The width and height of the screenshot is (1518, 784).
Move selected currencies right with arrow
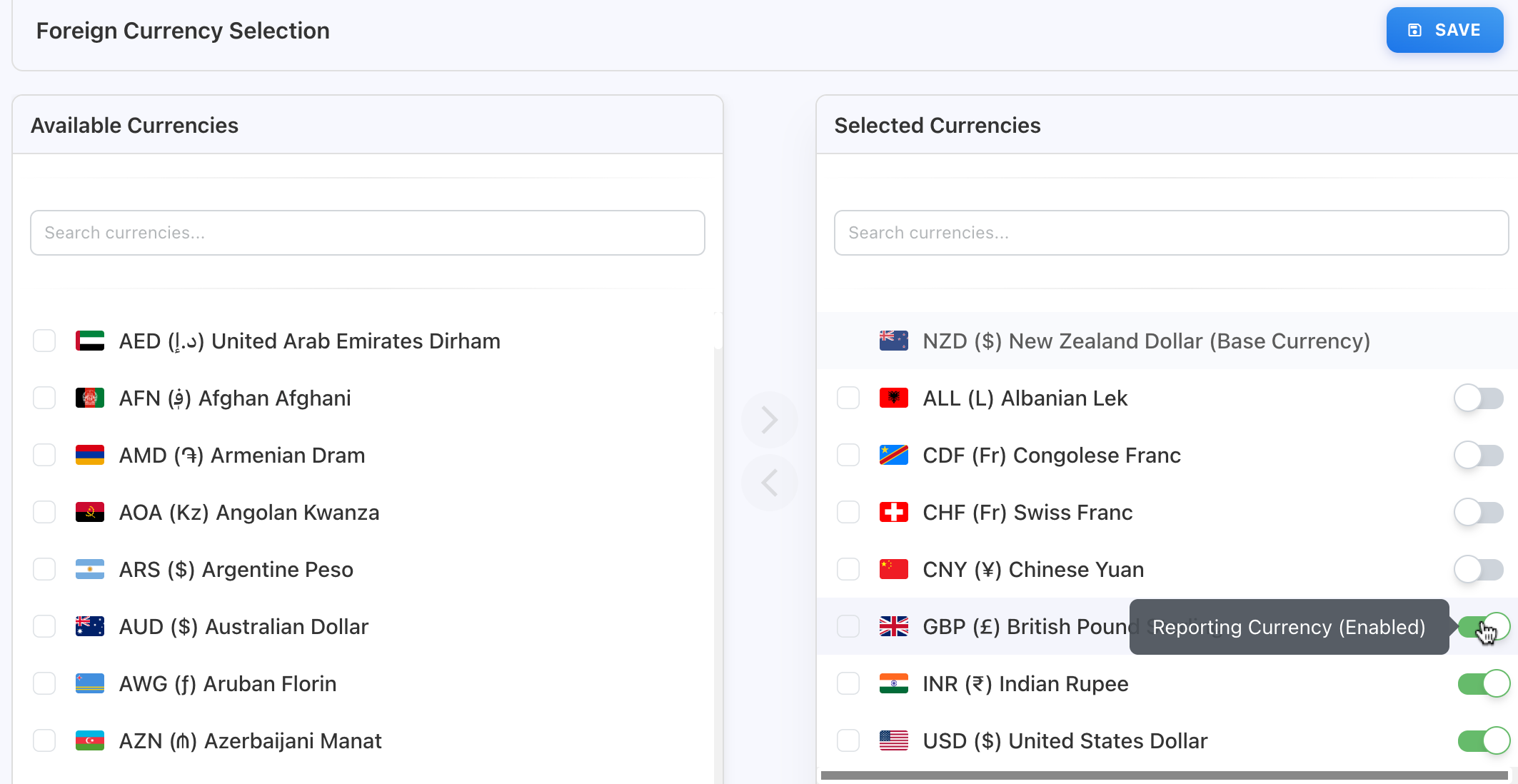769,420
